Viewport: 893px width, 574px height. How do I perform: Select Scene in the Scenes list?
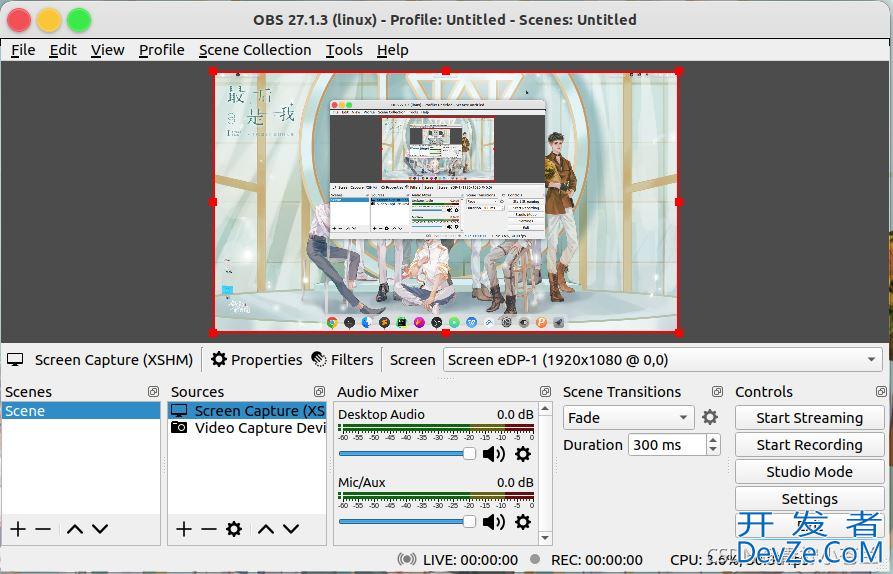pos(81,411)
